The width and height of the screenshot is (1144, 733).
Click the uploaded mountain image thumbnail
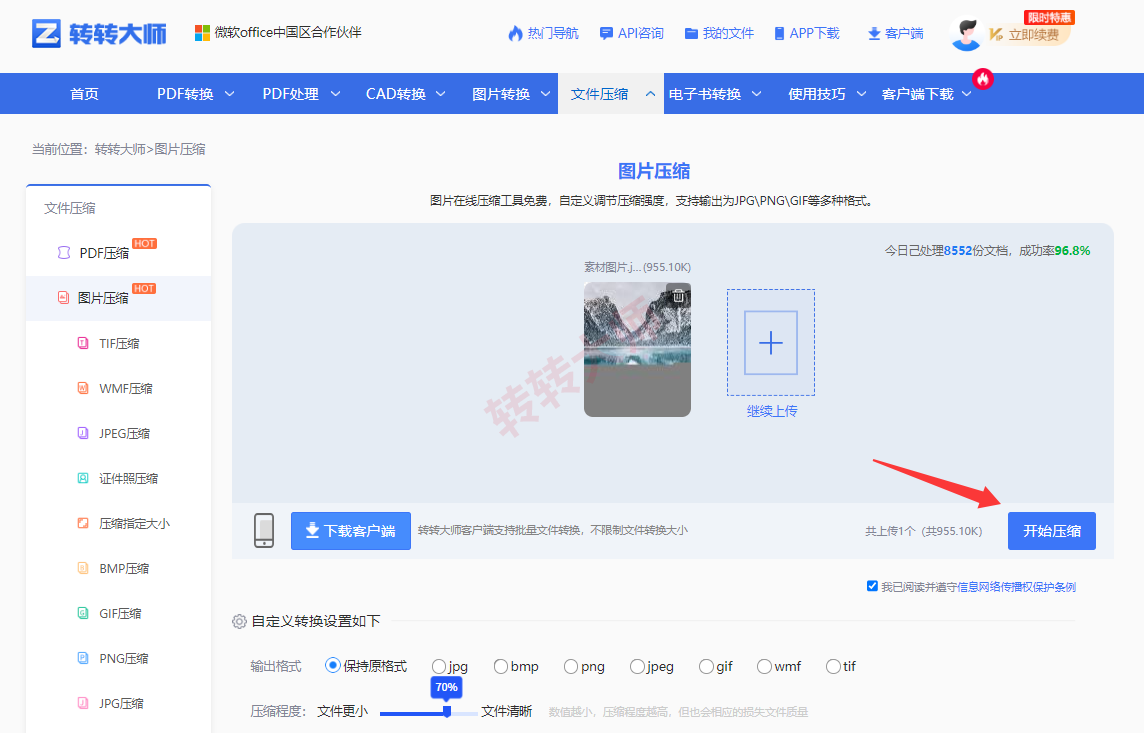coord(637,349)
